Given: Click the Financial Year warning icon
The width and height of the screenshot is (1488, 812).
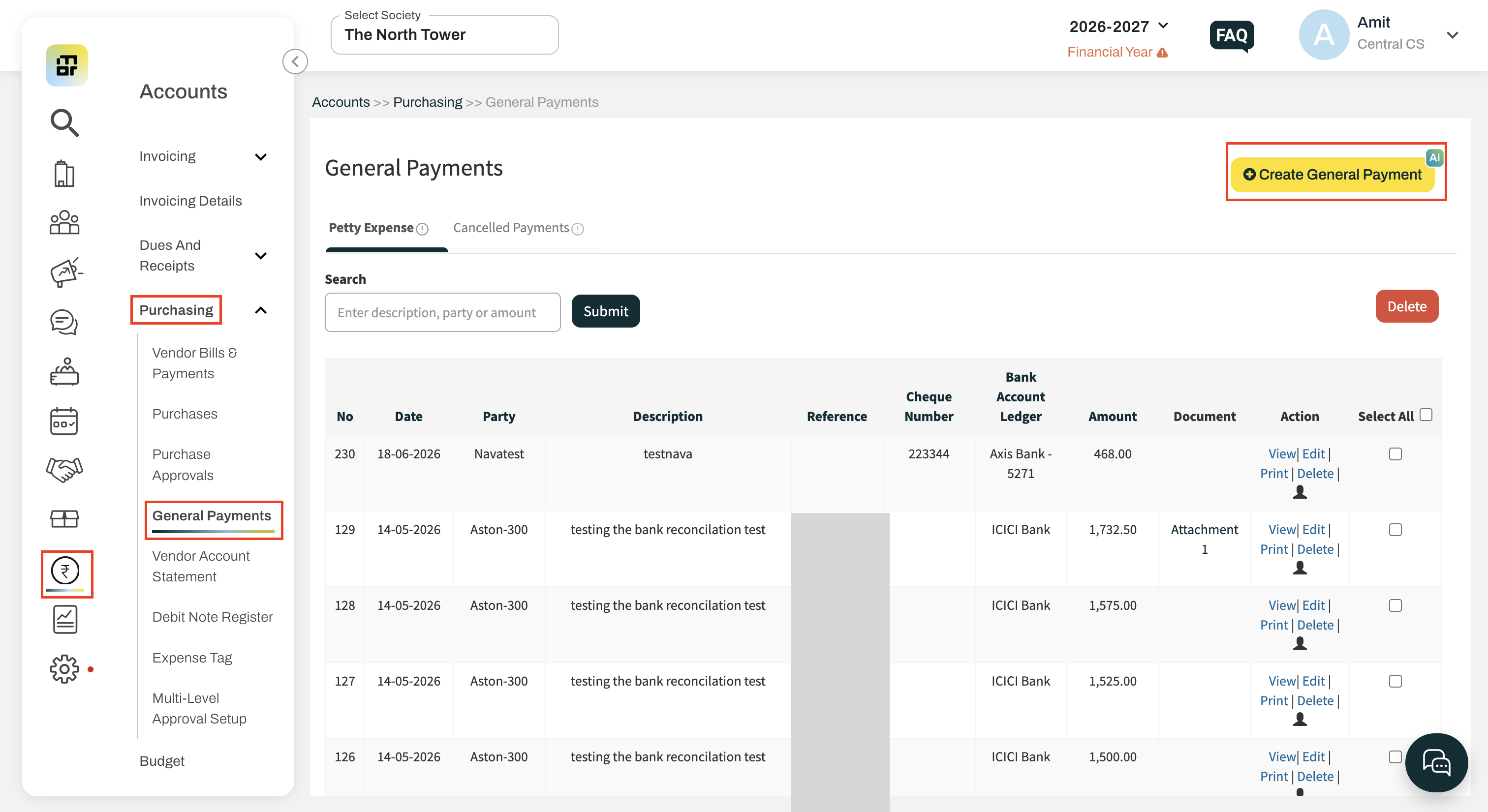Looking at the screenshot, I should click(x=1163, y=53).
